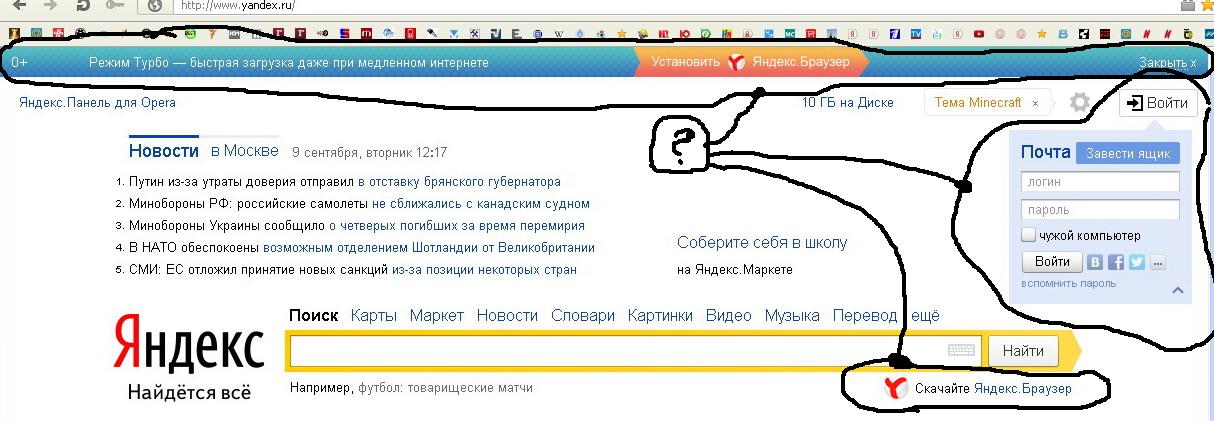Click the red Yandex browser icon near Скачайте
Screen dimensions: 1214x421
coord(896,388)
